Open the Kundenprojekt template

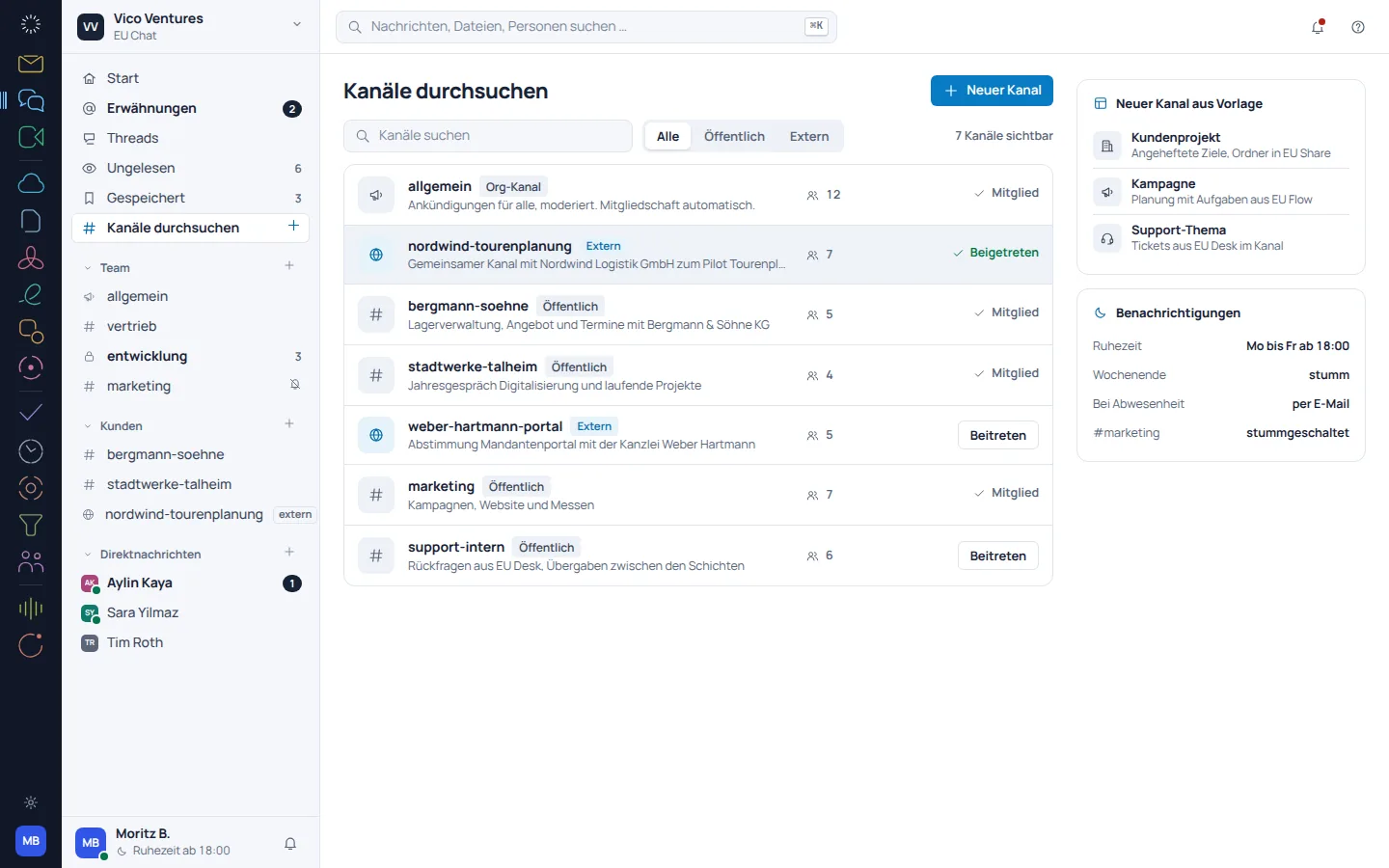(1221, 145)
